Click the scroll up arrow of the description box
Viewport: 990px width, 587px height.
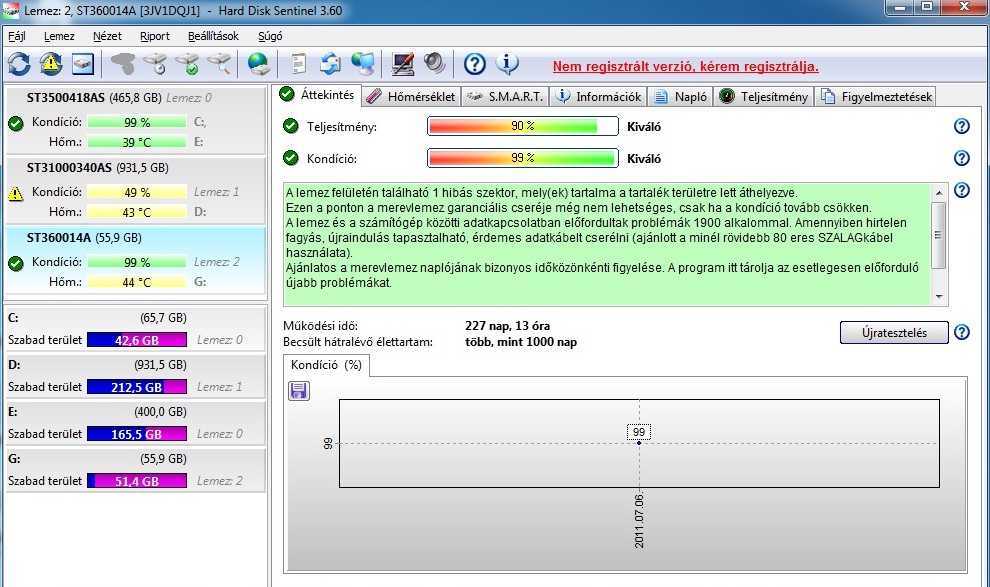939,193
